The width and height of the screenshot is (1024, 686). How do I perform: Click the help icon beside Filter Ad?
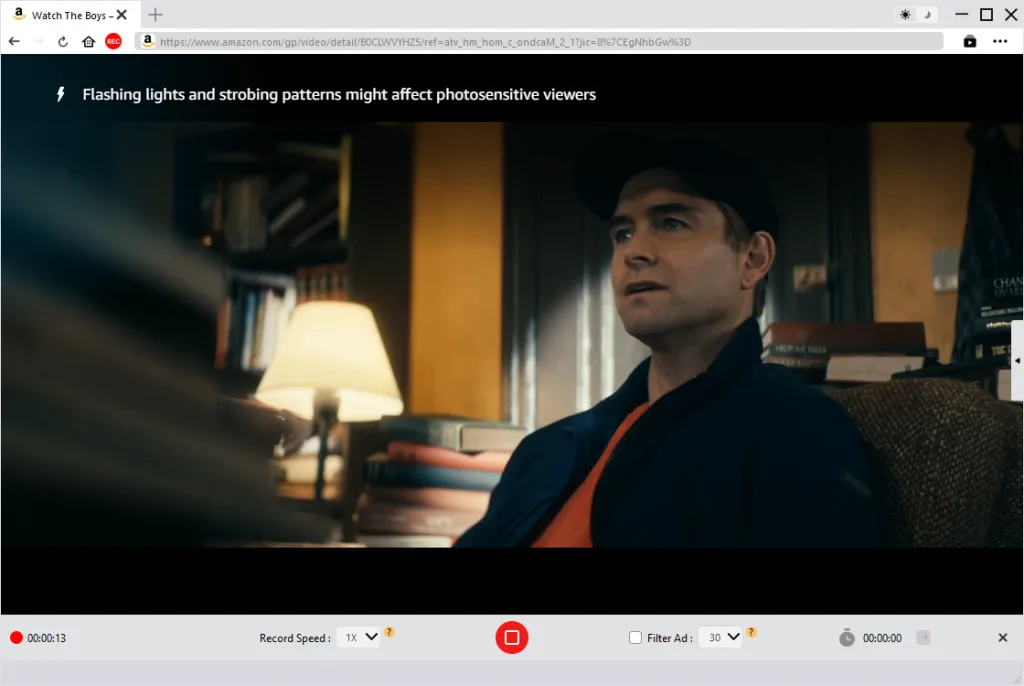click(x=751, y=632)
